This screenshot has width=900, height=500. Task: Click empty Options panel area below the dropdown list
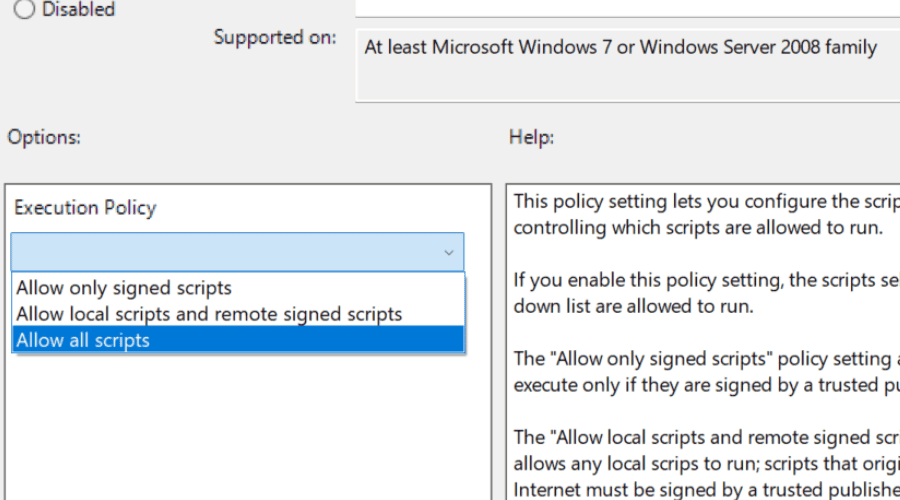pos(248,430)
